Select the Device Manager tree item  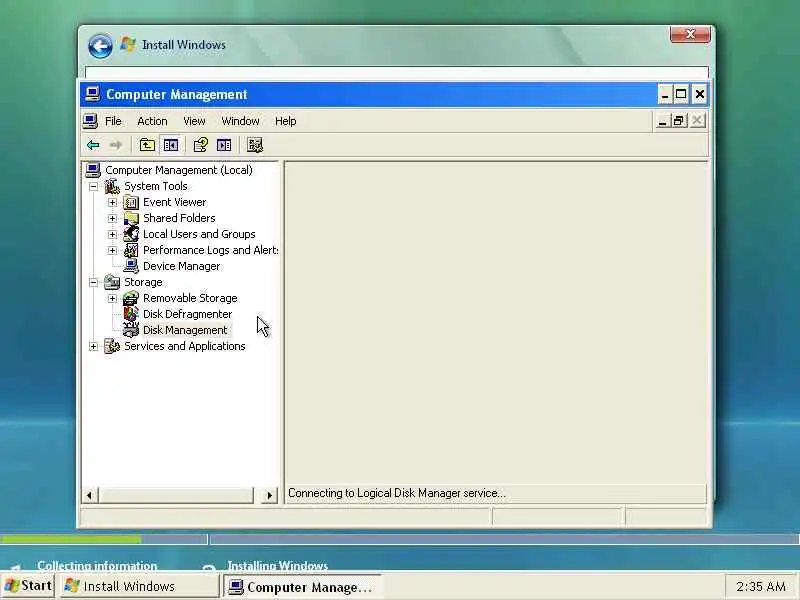pos(181,266)
